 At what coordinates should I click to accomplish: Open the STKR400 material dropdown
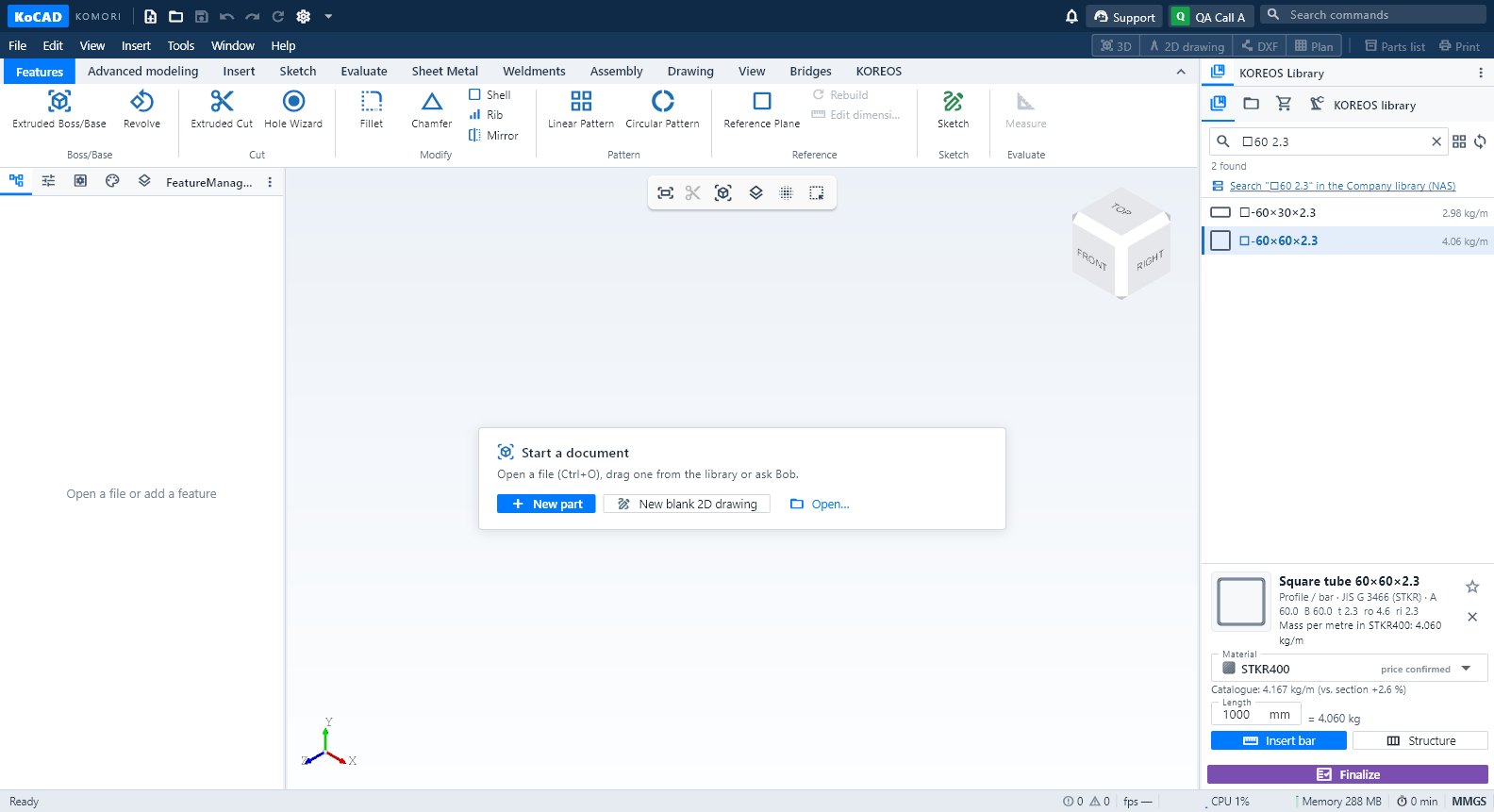click(1349, 669)
